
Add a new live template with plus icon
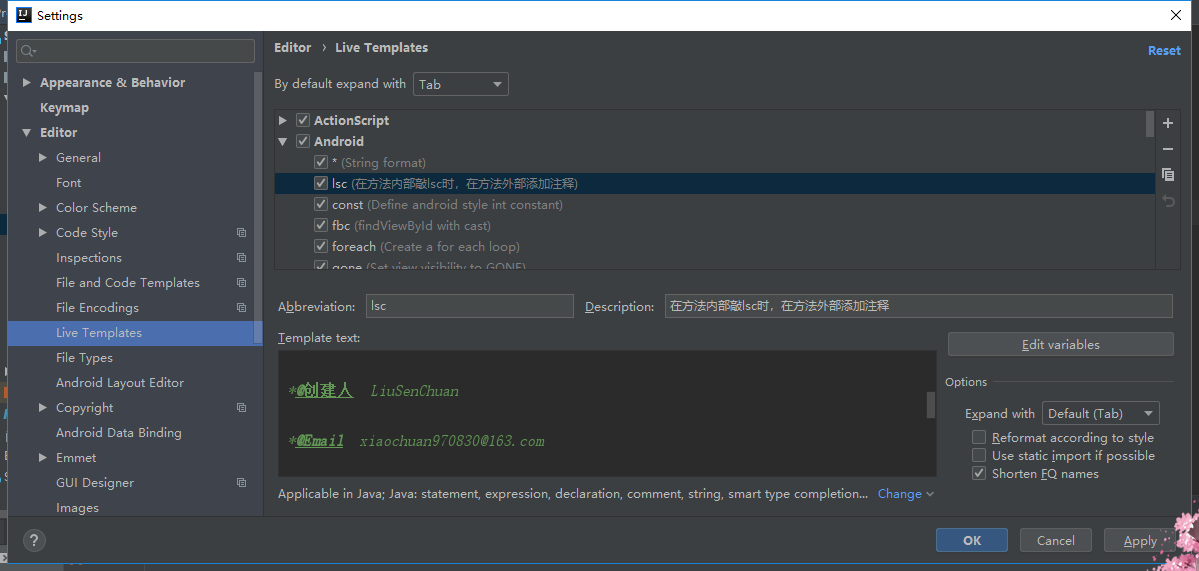(x=1168, y=123)
